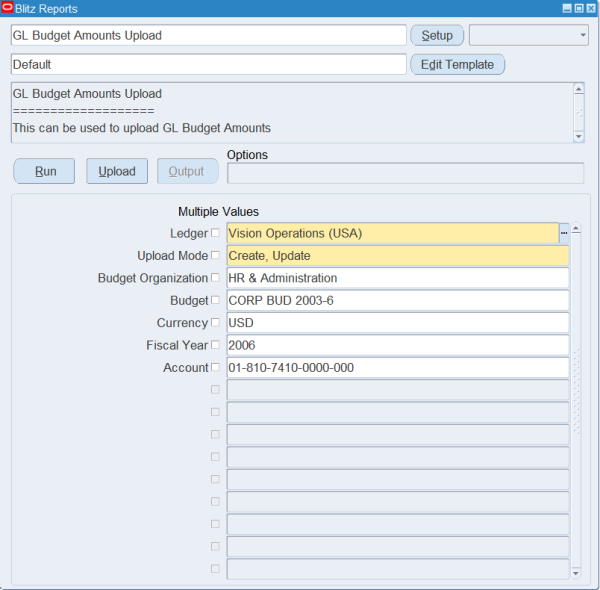Click the Upload button
Screen dimensions: 600x590
117,171
